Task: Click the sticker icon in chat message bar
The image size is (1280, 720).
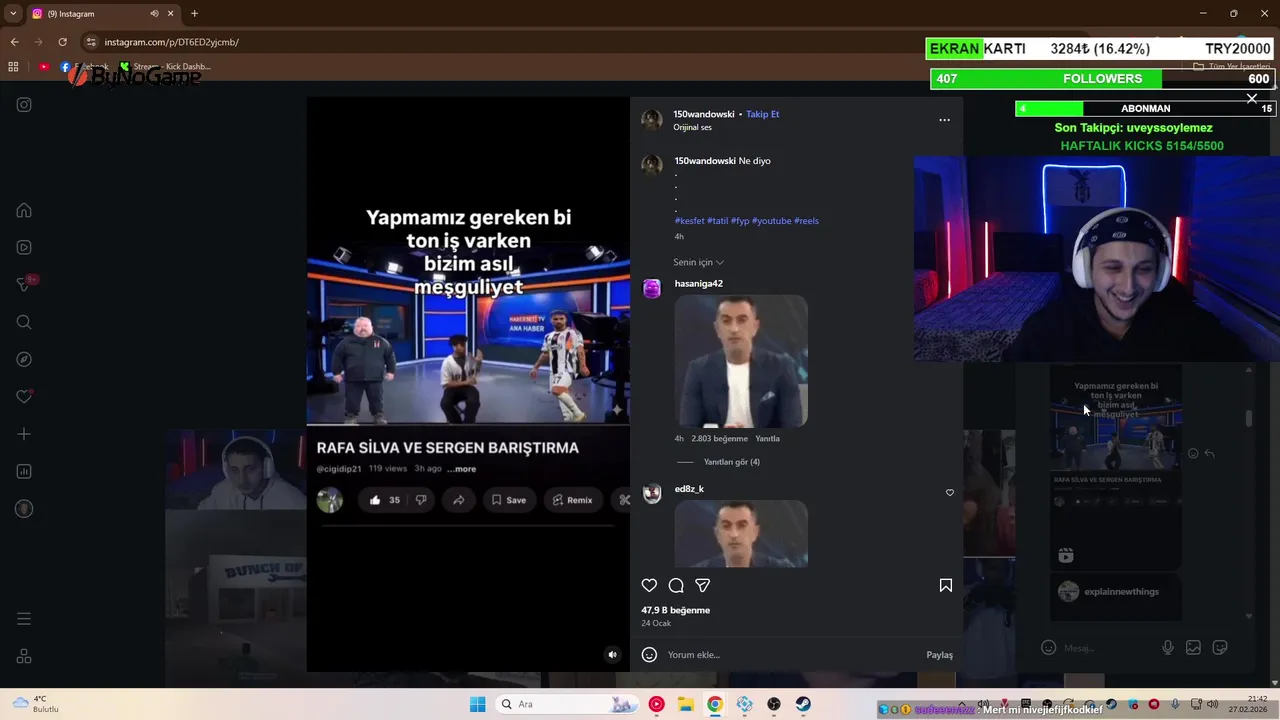Action: click(1220, 648)
